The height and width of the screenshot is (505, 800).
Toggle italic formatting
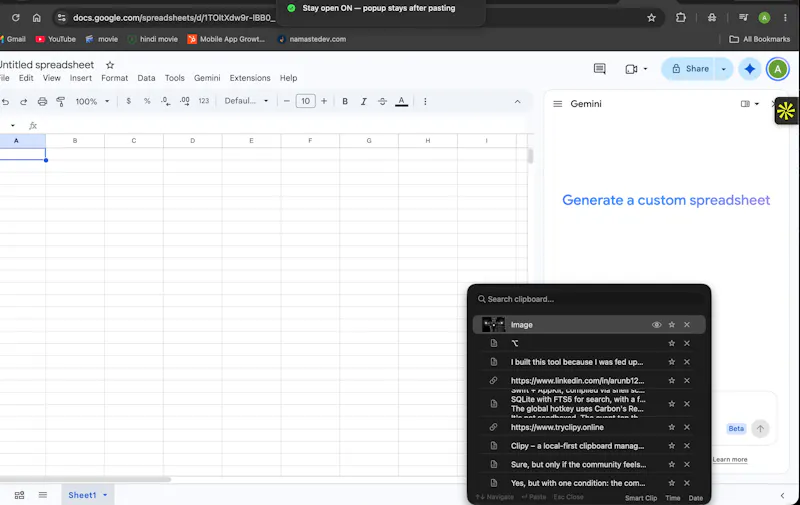point(364,102)
